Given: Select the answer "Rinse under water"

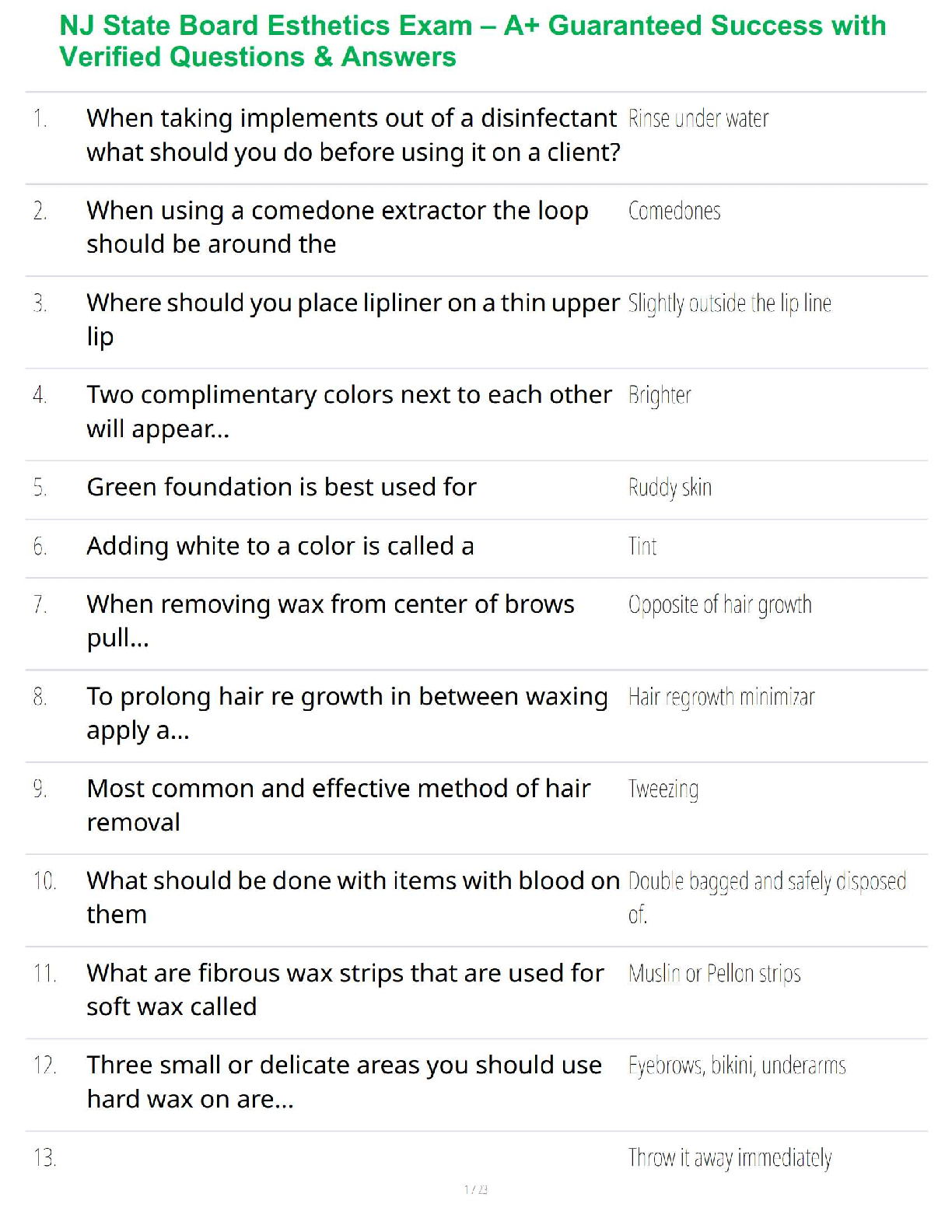Looking at the screenshot, I should (698, 119).
